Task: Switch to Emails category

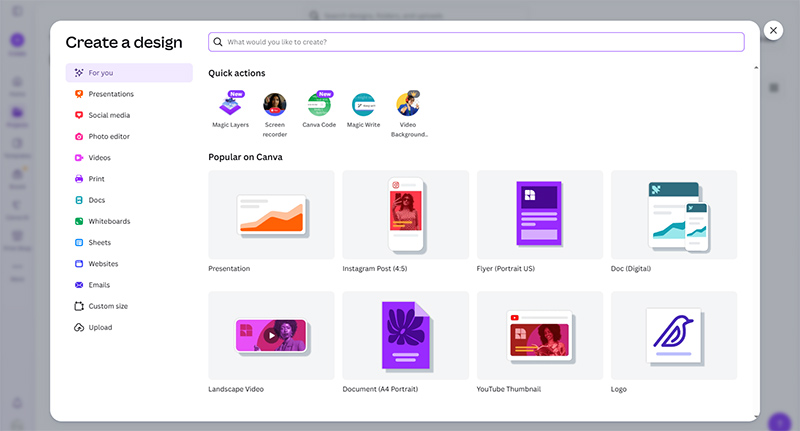Action: point(129,285)
